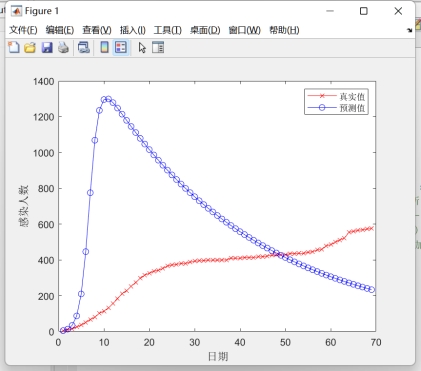Image resolution: width=421 pixels, height=371 pixels.
Task: Open the Property Inspector icon
Action: pos(158,47)
